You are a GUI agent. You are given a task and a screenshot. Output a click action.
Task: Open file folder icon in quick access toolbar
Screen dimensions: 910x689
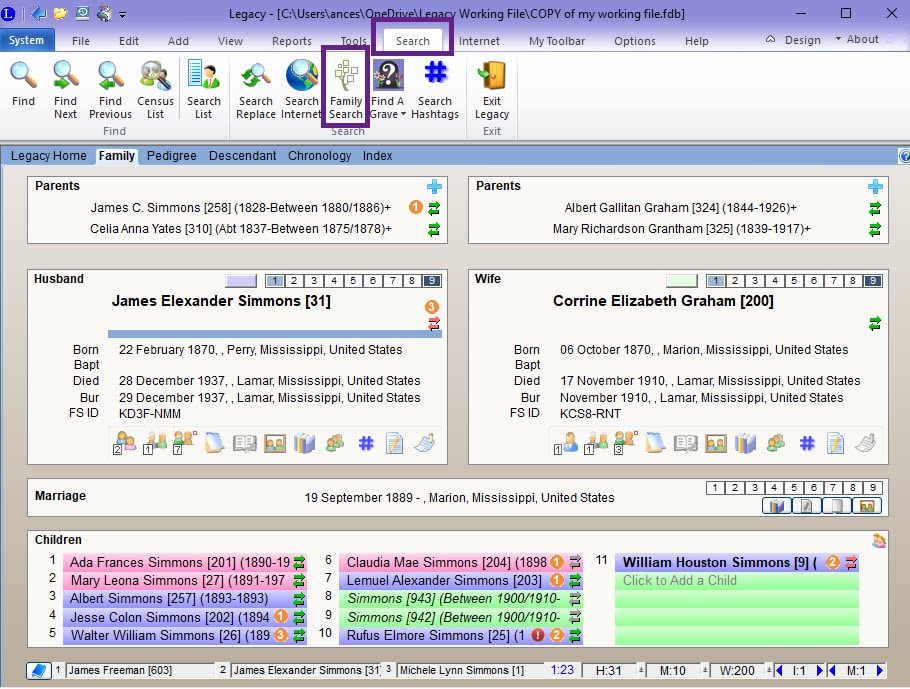click(60, 13)
